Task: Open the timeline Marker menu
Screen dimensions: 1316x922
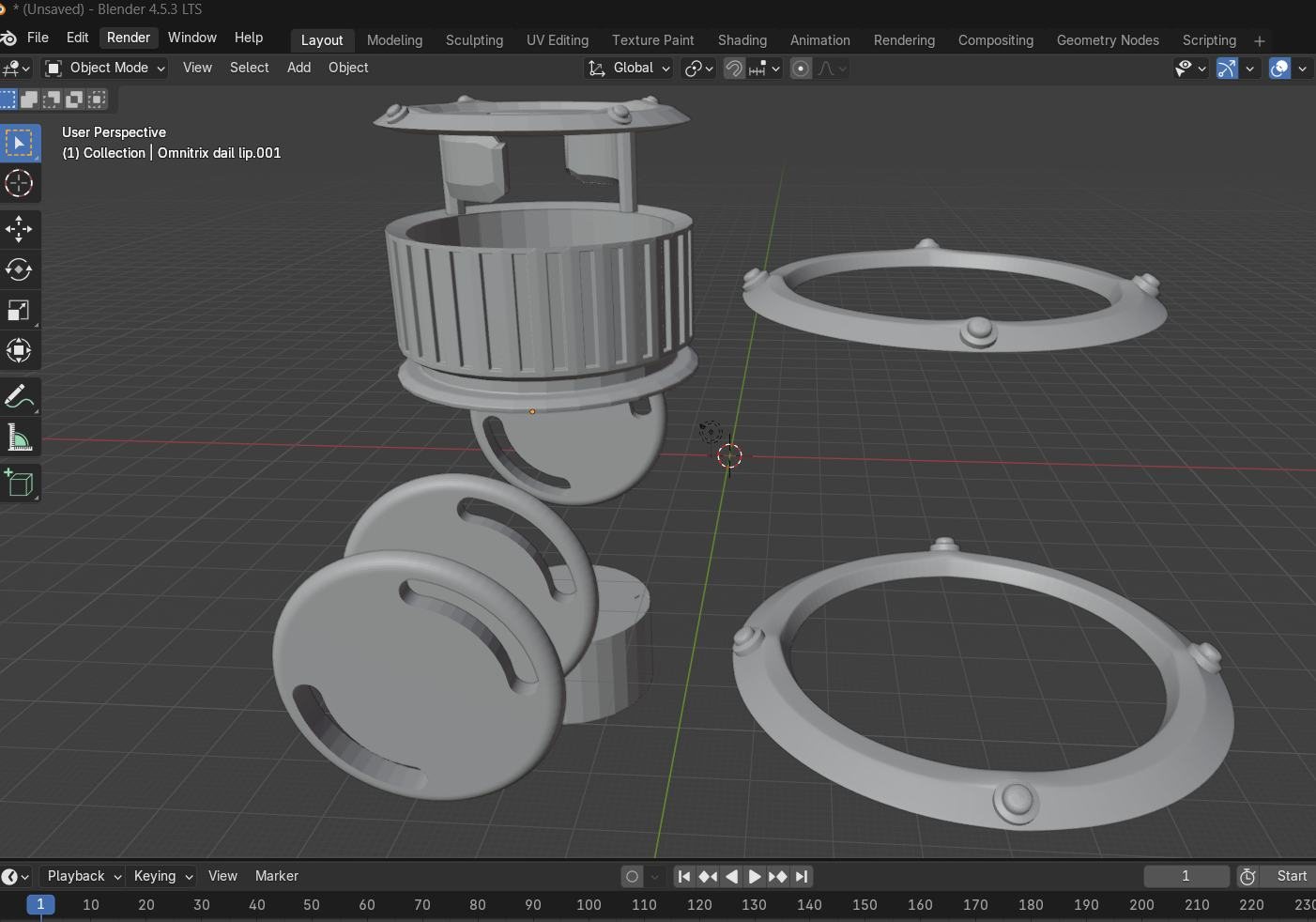Action: pyautogui.click(x=277, y=876)
